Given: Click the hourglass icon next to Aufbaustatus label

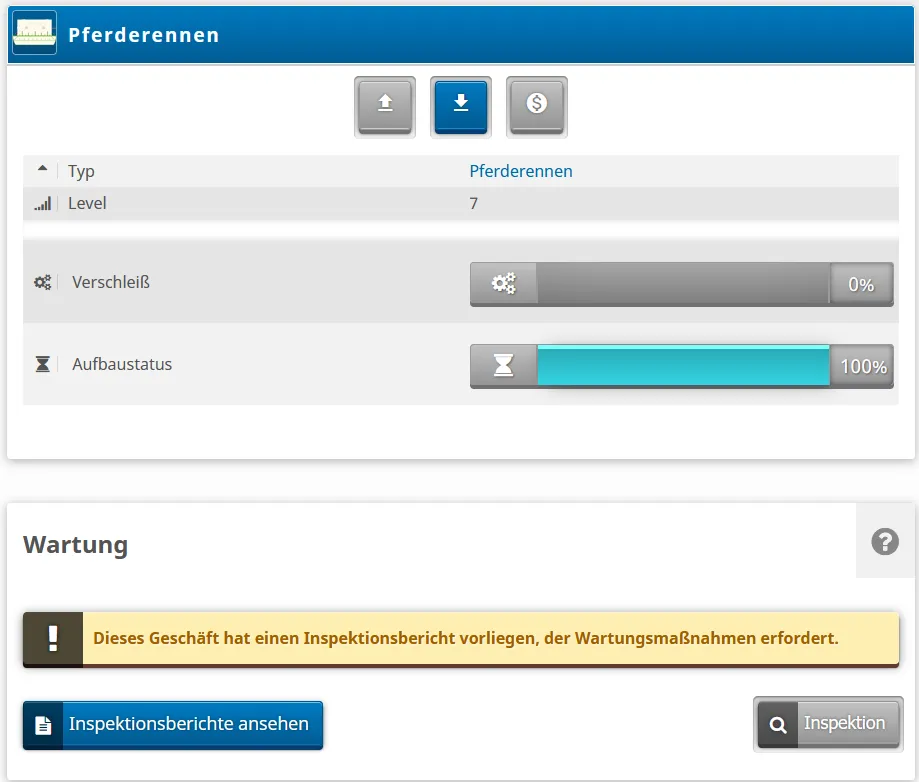Looking at the screenshot, I should (x=42, y=364).
